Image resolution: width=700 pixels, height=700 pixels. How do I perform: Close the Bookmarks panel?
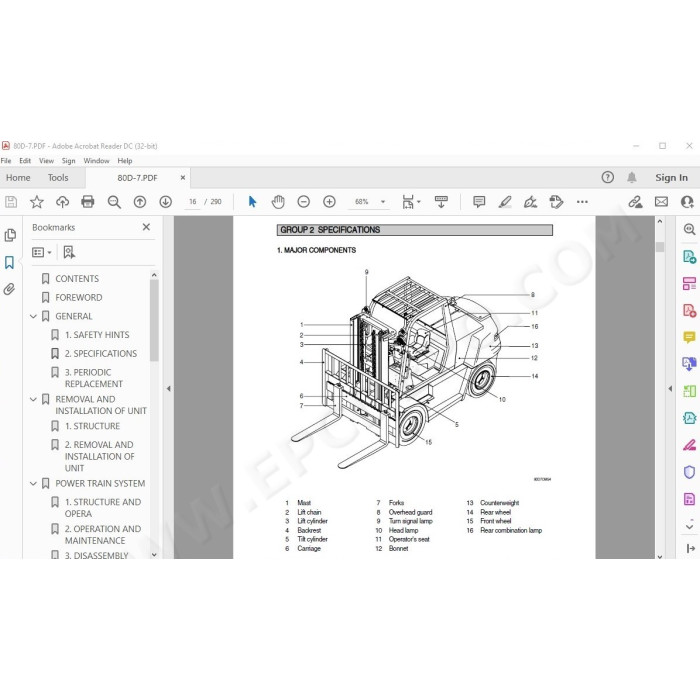pyautogui.click(x=146, y=227)
